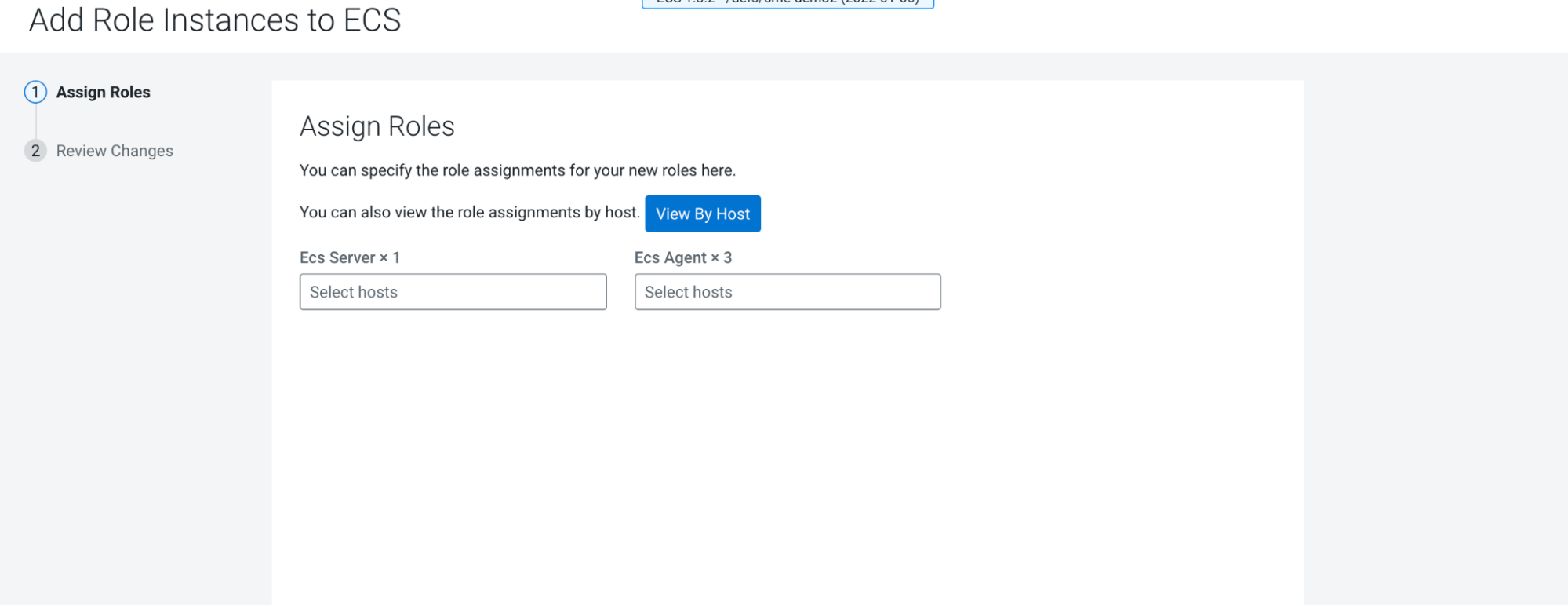Image resolution: width=1568 pixels, height=606 pixels.
Task: Open the Ecs Server Select hosts field
Action: [453, 292]
